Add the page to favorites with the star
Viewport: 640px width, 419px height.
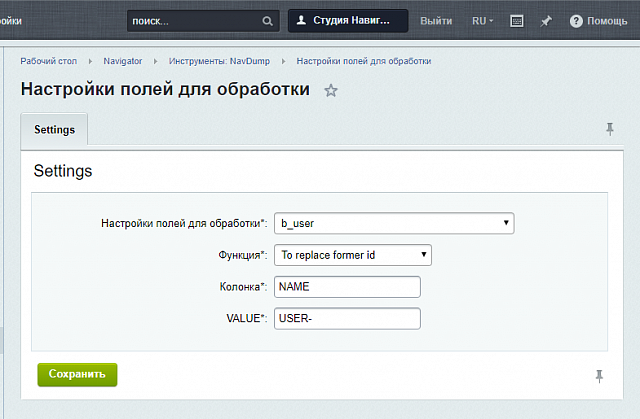[x=331, y=90]
